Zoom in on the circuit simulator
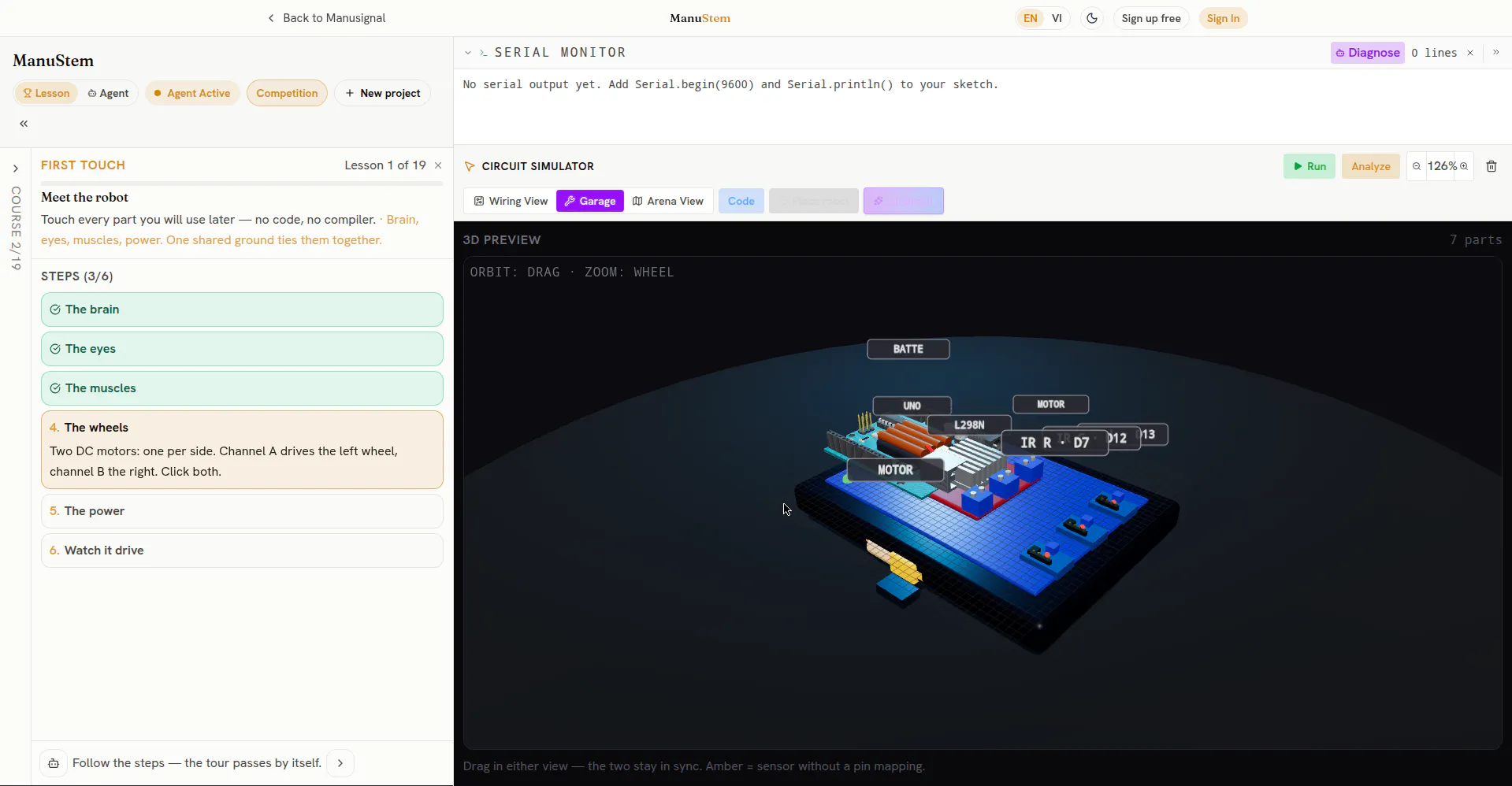 1464,166
